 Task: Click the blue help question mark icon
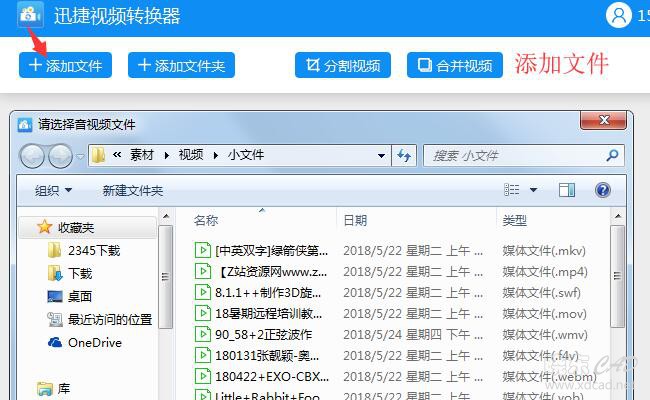(x=602, y=190)
